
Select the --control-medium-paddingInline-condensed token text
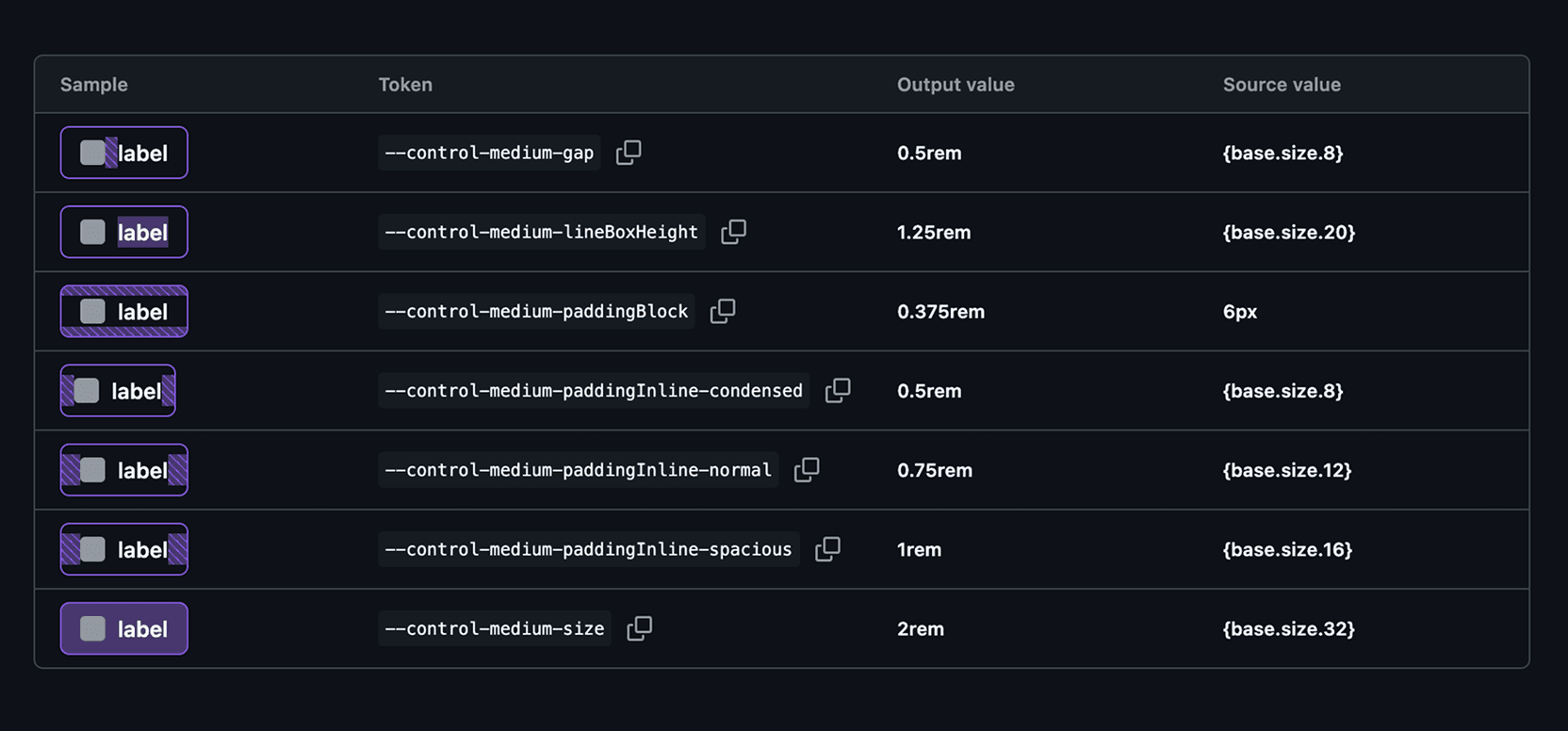595,390
